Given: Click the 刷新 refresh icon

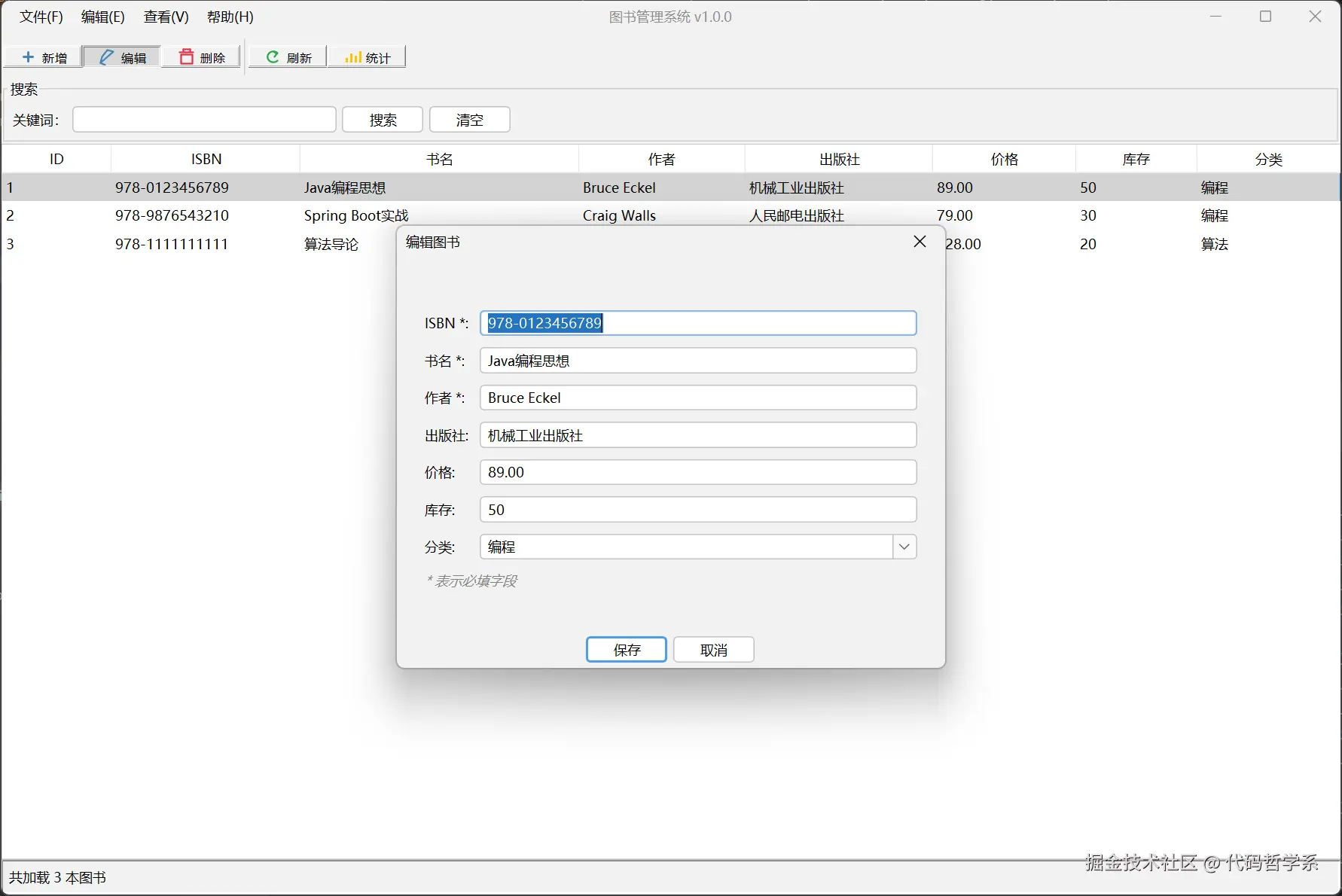Looking at the screenshot, I should 272,56.
